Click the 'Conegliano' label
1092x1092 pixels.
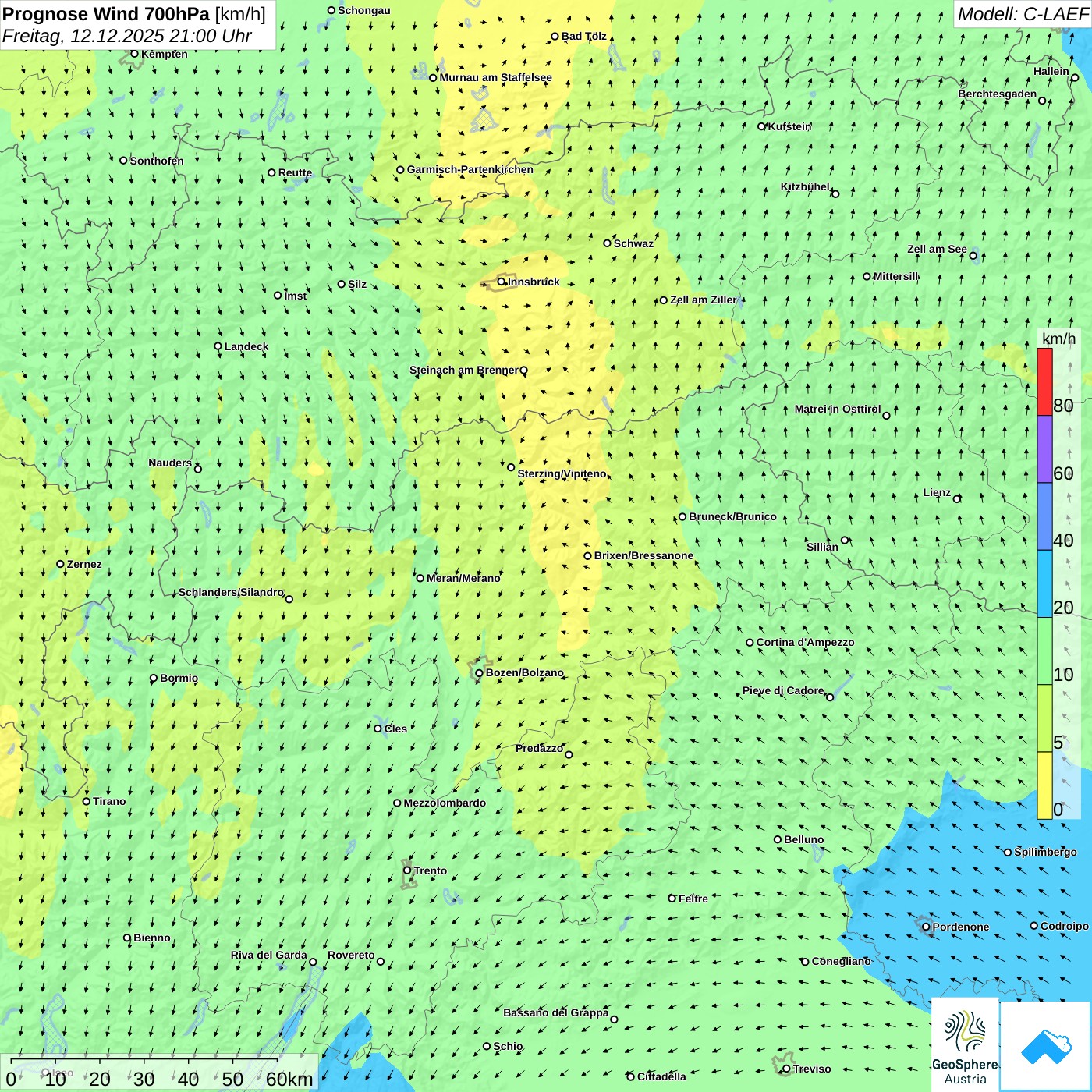click(841, 961)
